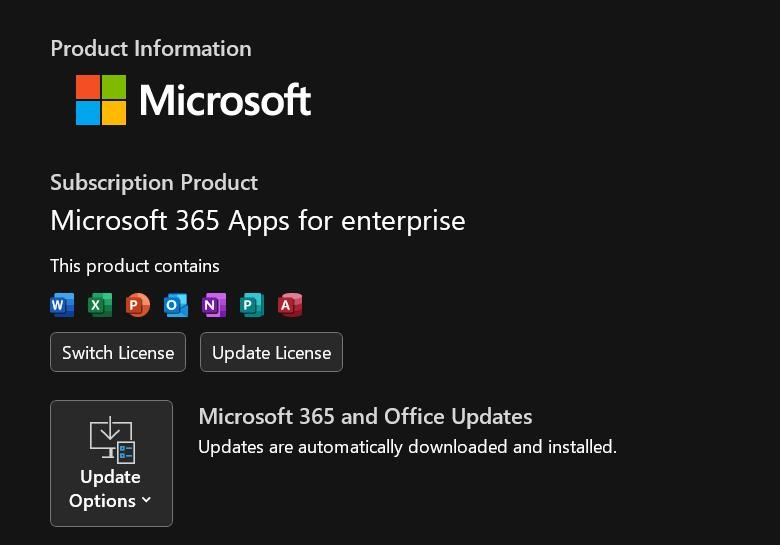Click the Update License button
The width and height of the screenshot is (780, 545).
pyautogui.click(x=271, y=352)
